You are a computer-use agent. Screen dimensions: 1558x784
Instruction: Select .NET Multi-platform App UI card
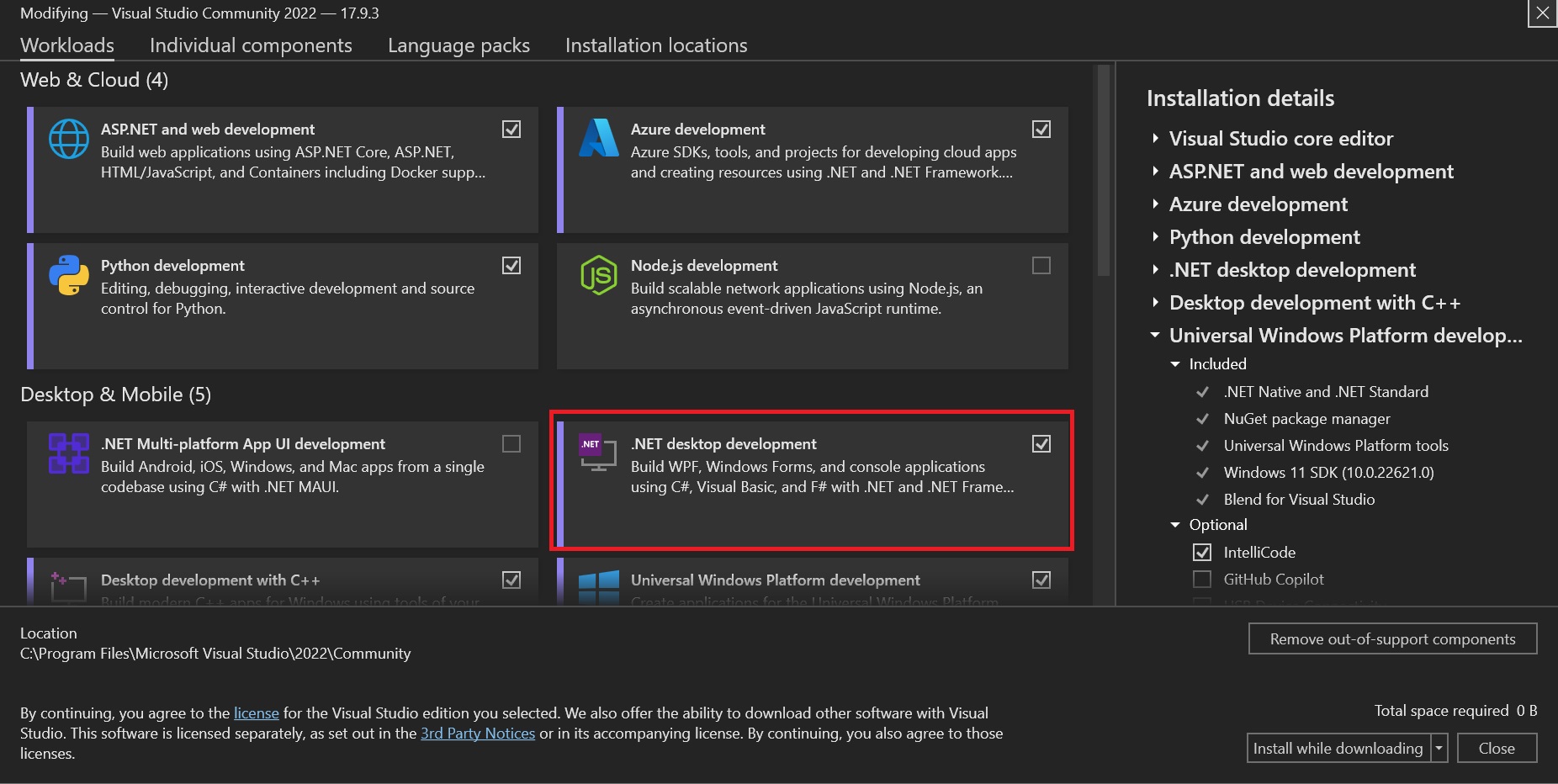click(x=283, y=484)
